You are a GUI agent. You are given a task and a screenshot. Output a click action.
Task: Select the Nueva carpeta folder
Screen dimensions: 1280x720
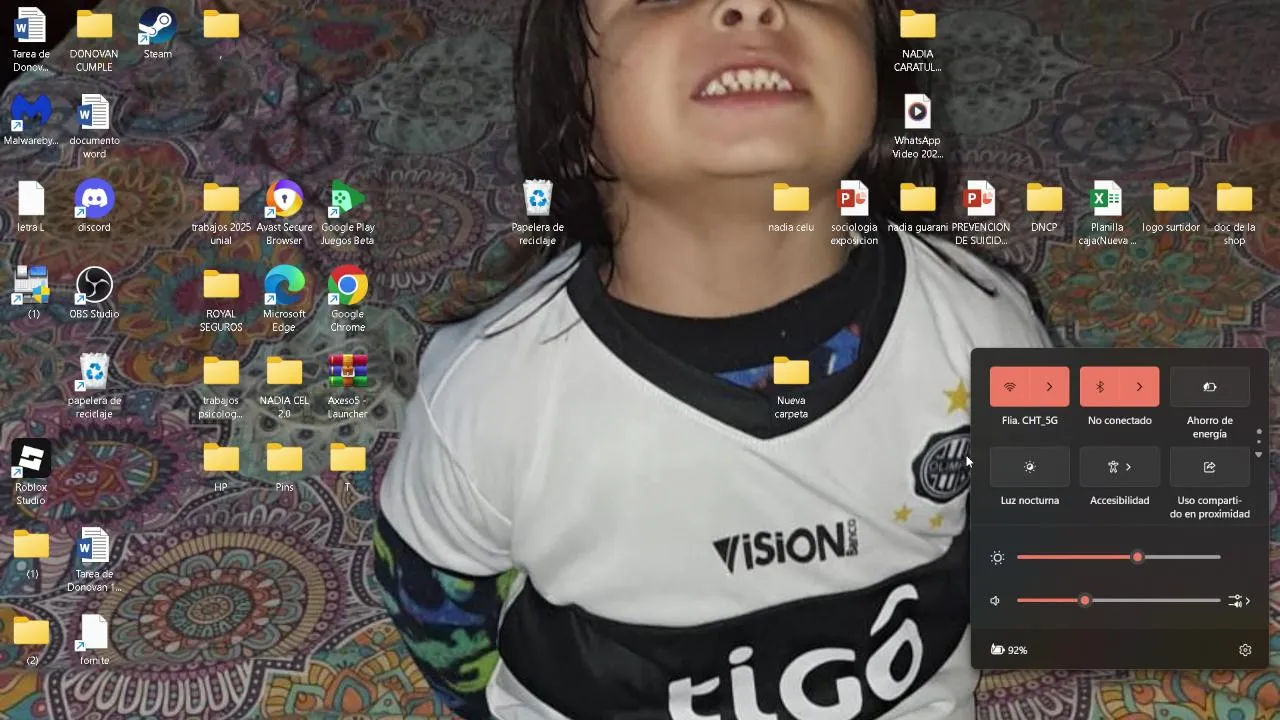point(791,387)
